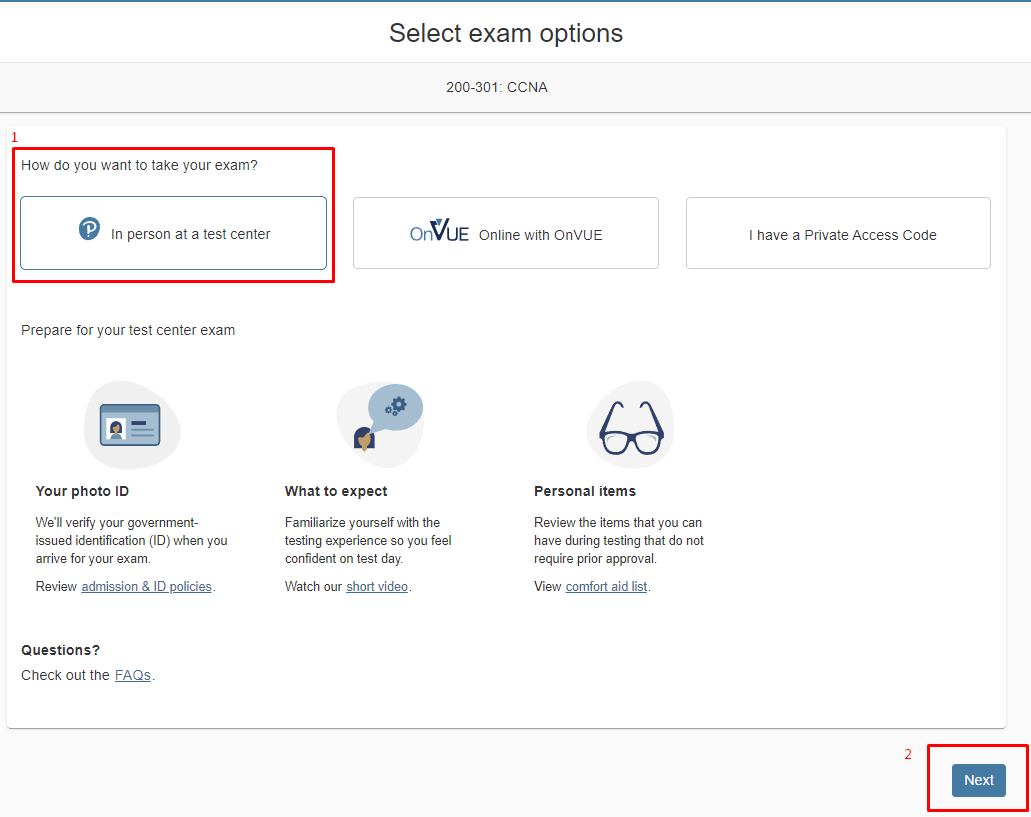Open the short video link

pos(377,586)
